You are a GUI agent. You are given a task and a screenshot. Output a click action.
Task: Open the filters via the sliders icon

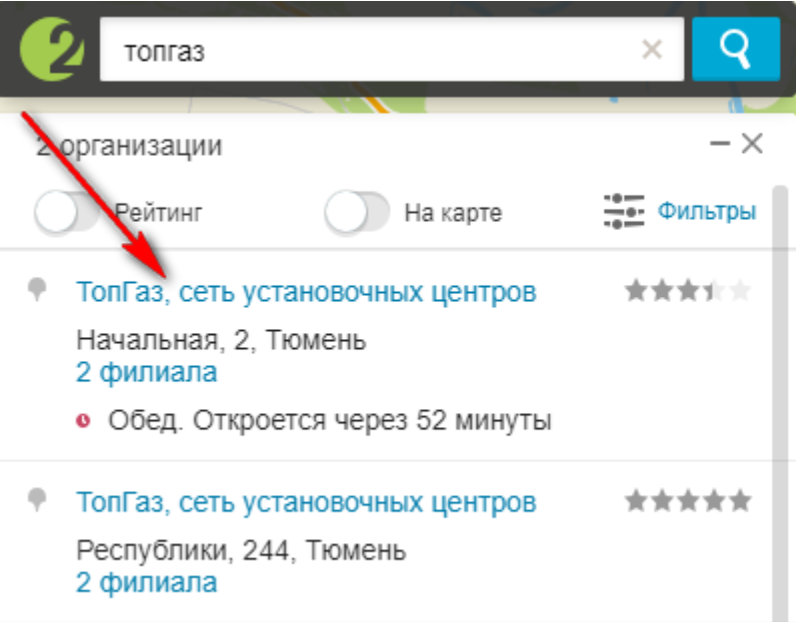(624, 211)
